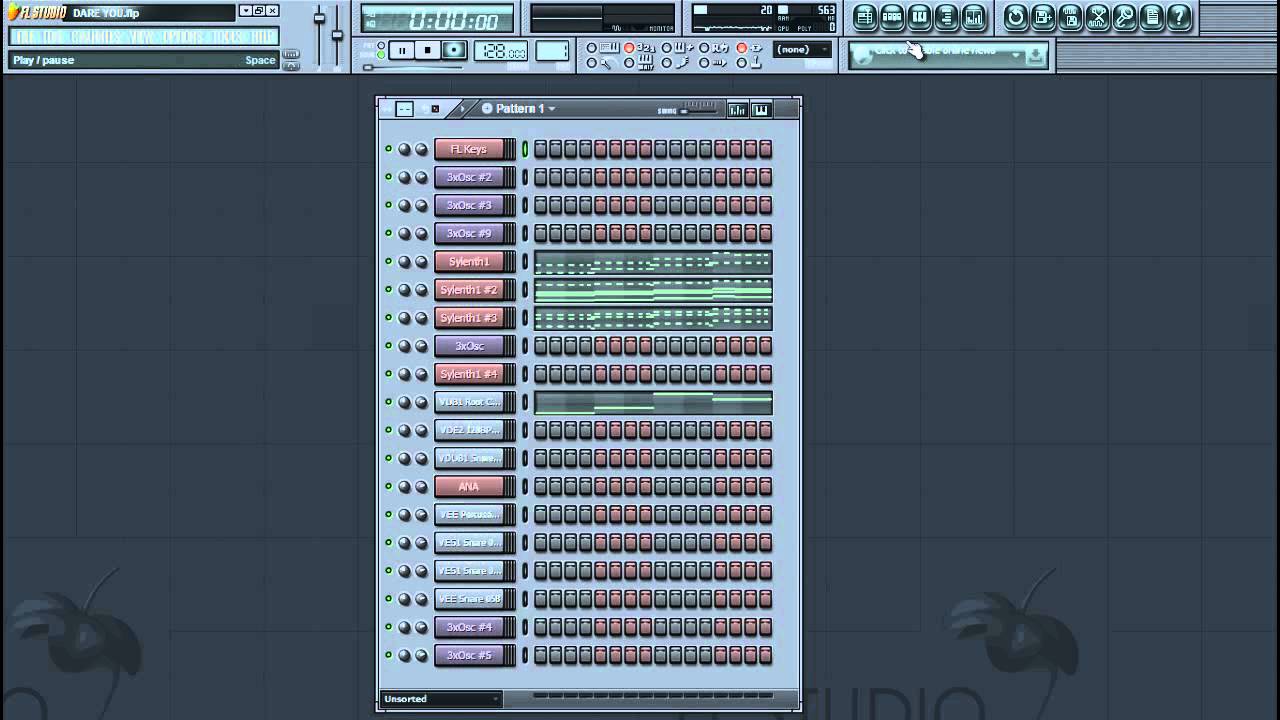Click the hint bar upper small button
The width and height of the screenshot is (1280, 720).
pyautogui.click(x=291, y=53)
